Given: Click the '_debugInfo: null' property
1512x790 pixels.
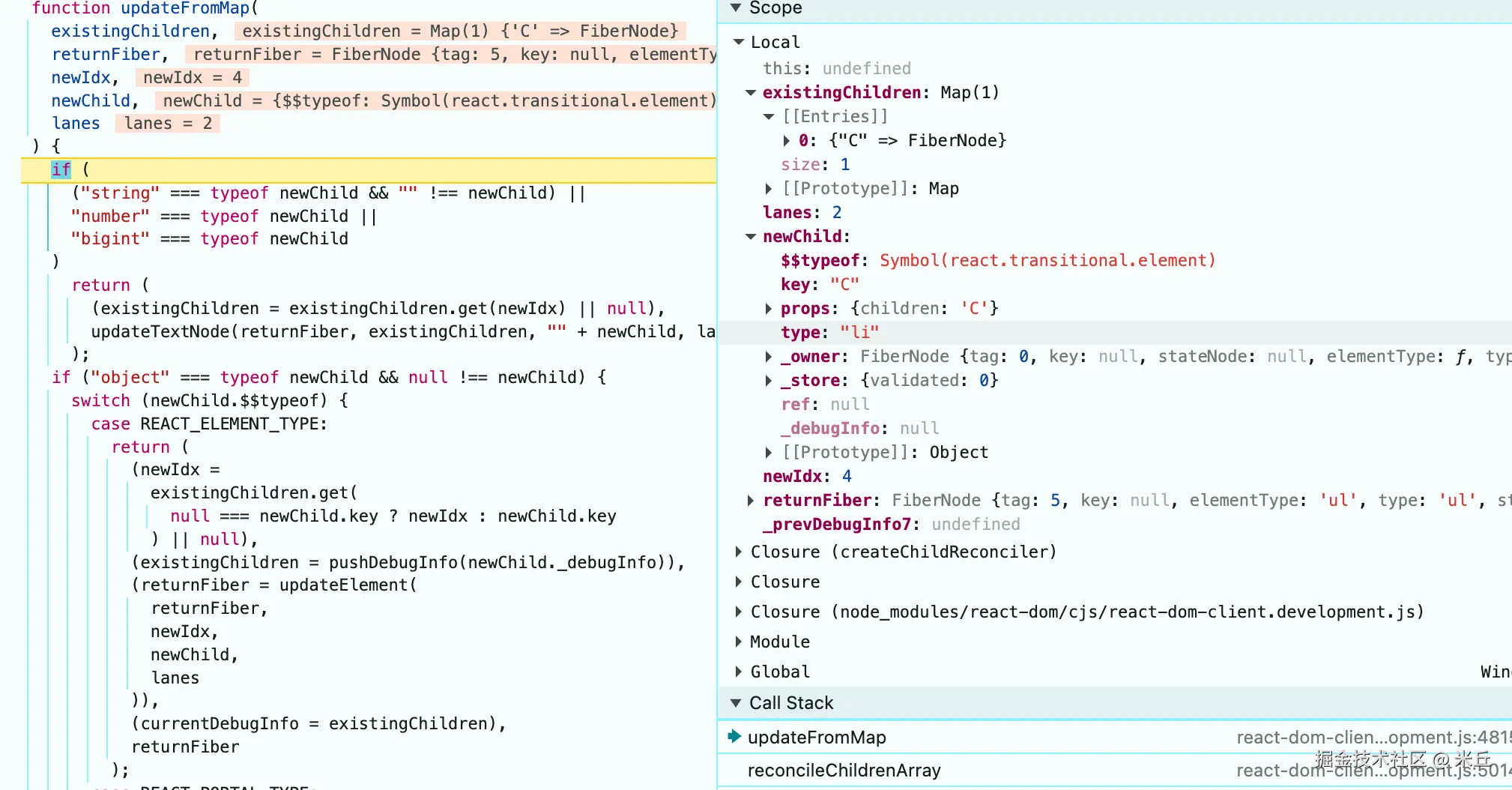Looking at the screenshot, I should pos(859,428).
